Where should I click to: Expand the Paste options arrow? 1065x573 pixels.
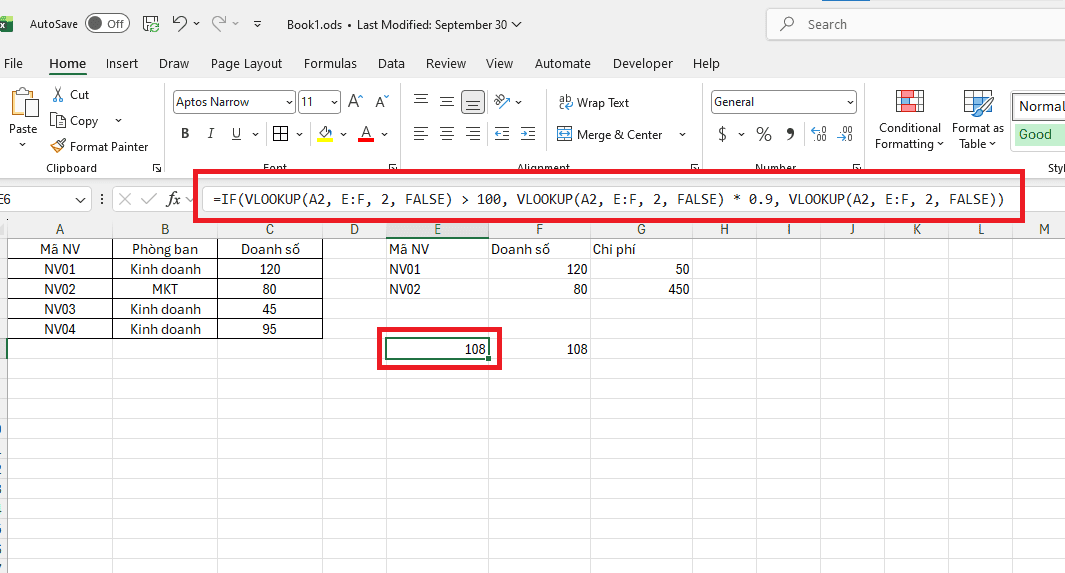(22, 145)
